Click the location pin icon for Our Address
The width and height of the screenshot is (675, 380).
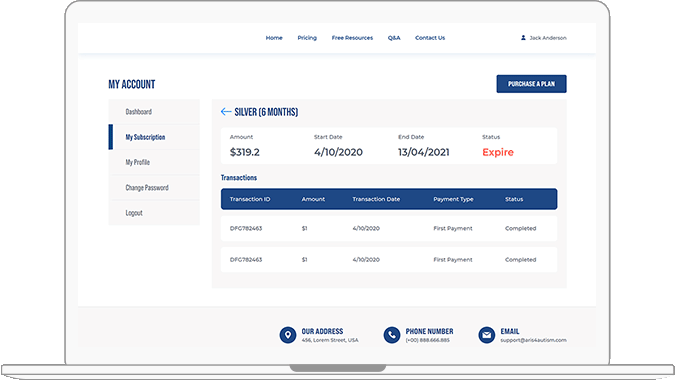tap(288, 335)
